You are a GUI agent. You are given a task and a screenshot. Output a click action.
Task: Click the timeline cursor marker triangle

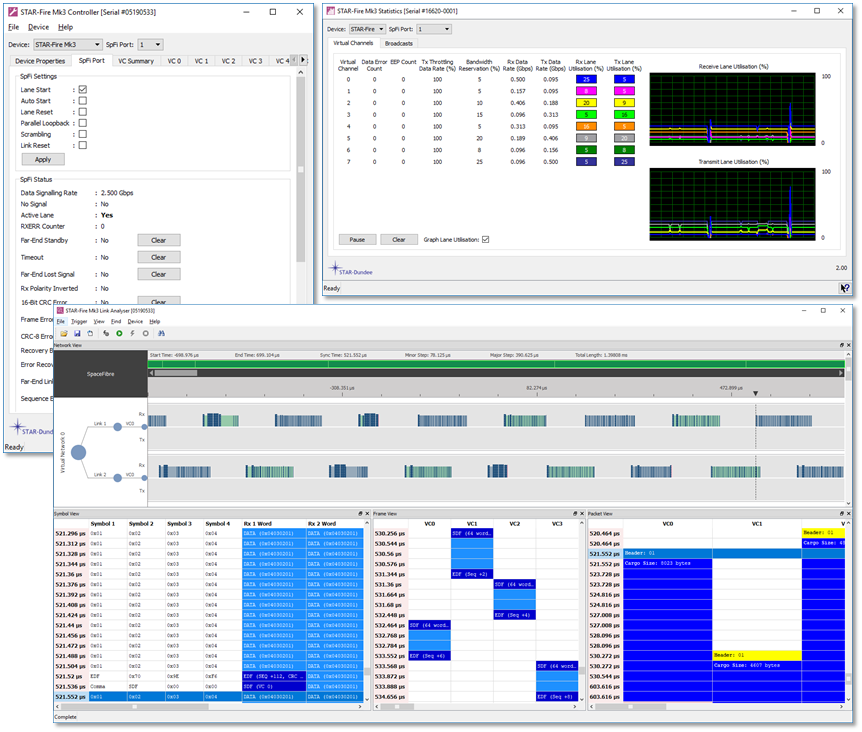point(755,393)
